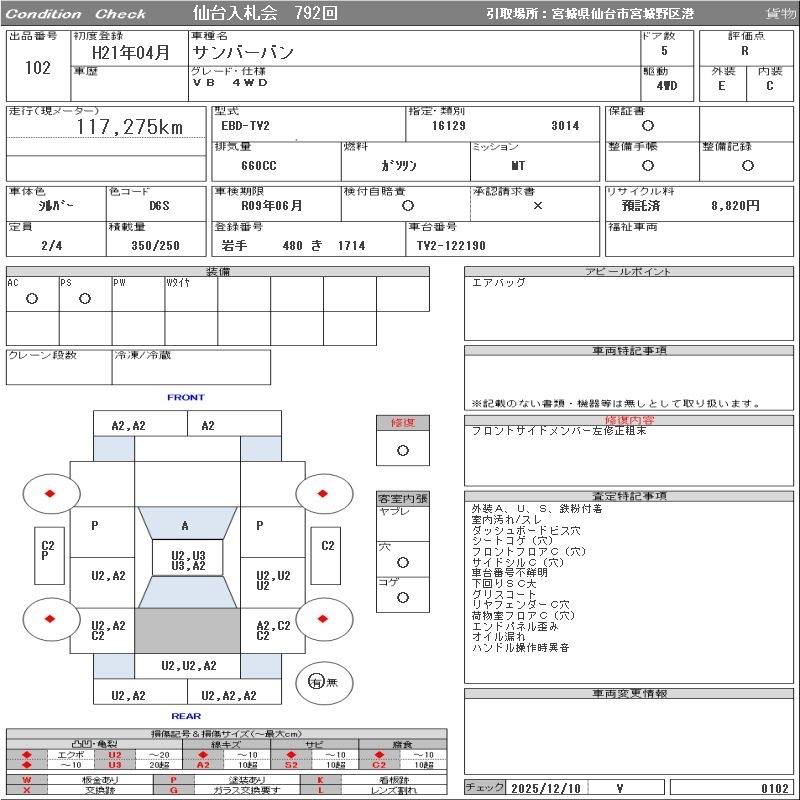Select the P legend box for 塗装あり

pos(174,779)
